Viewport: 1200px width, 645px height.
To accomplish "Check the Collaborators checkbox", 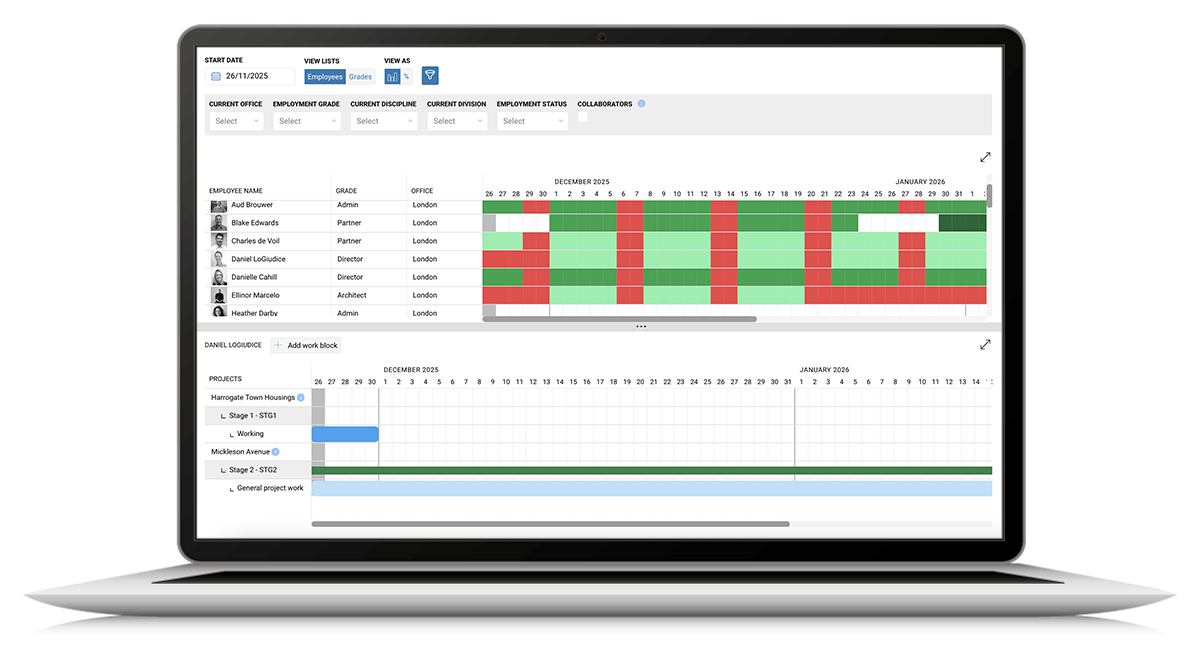I will [x=583, y=117].
